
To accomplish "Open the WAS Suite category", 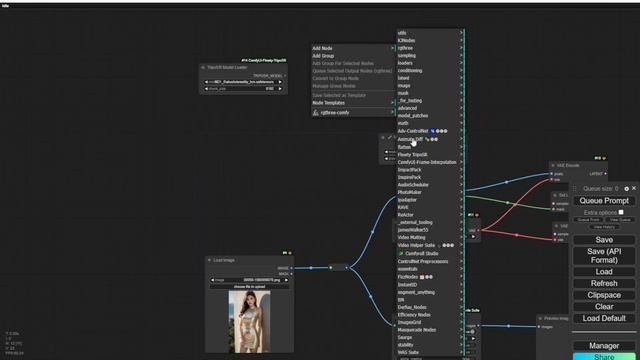I will coord(430,352).
